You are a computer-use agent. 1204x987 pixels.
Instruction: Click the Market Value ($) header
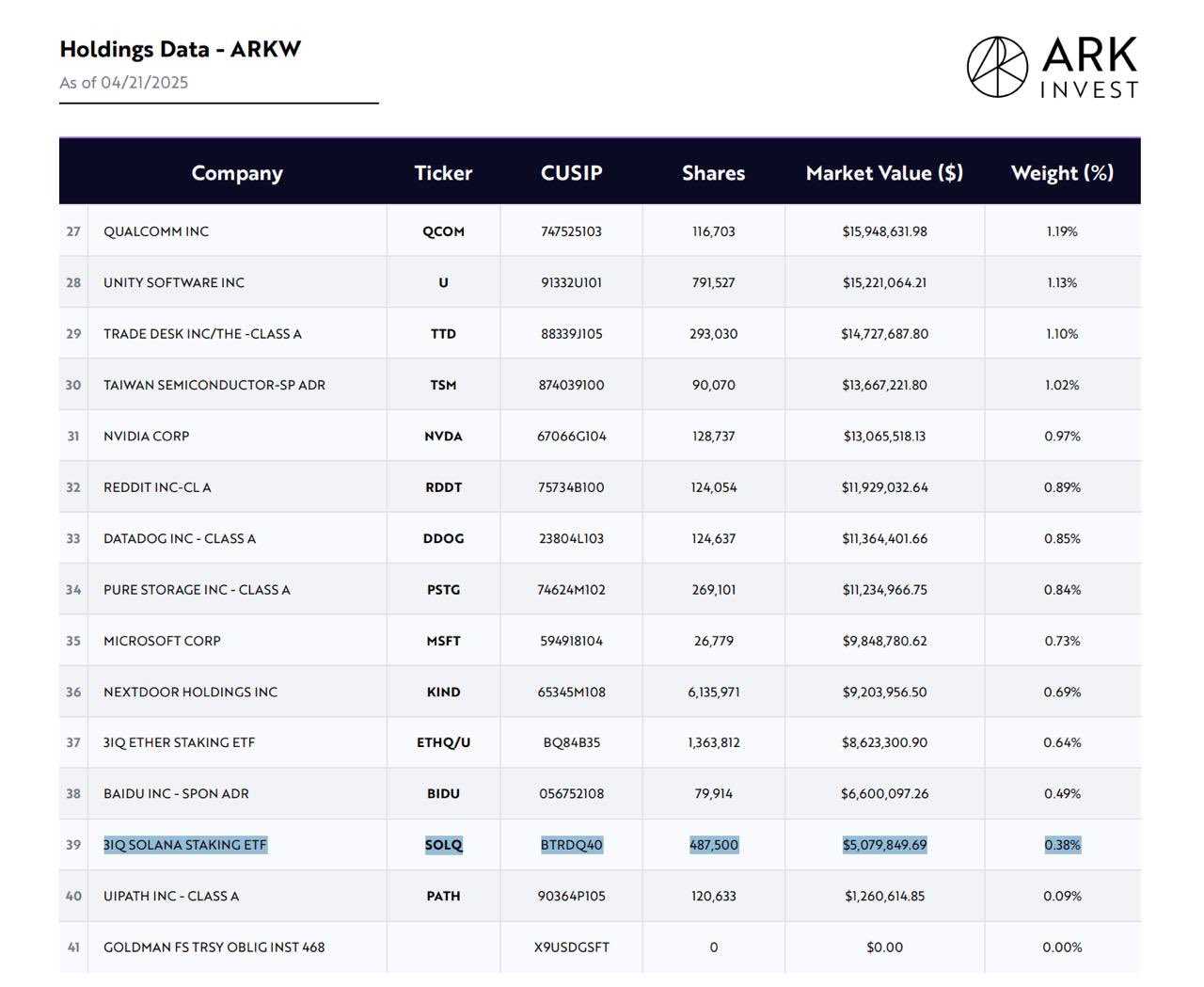click(884, 173)
